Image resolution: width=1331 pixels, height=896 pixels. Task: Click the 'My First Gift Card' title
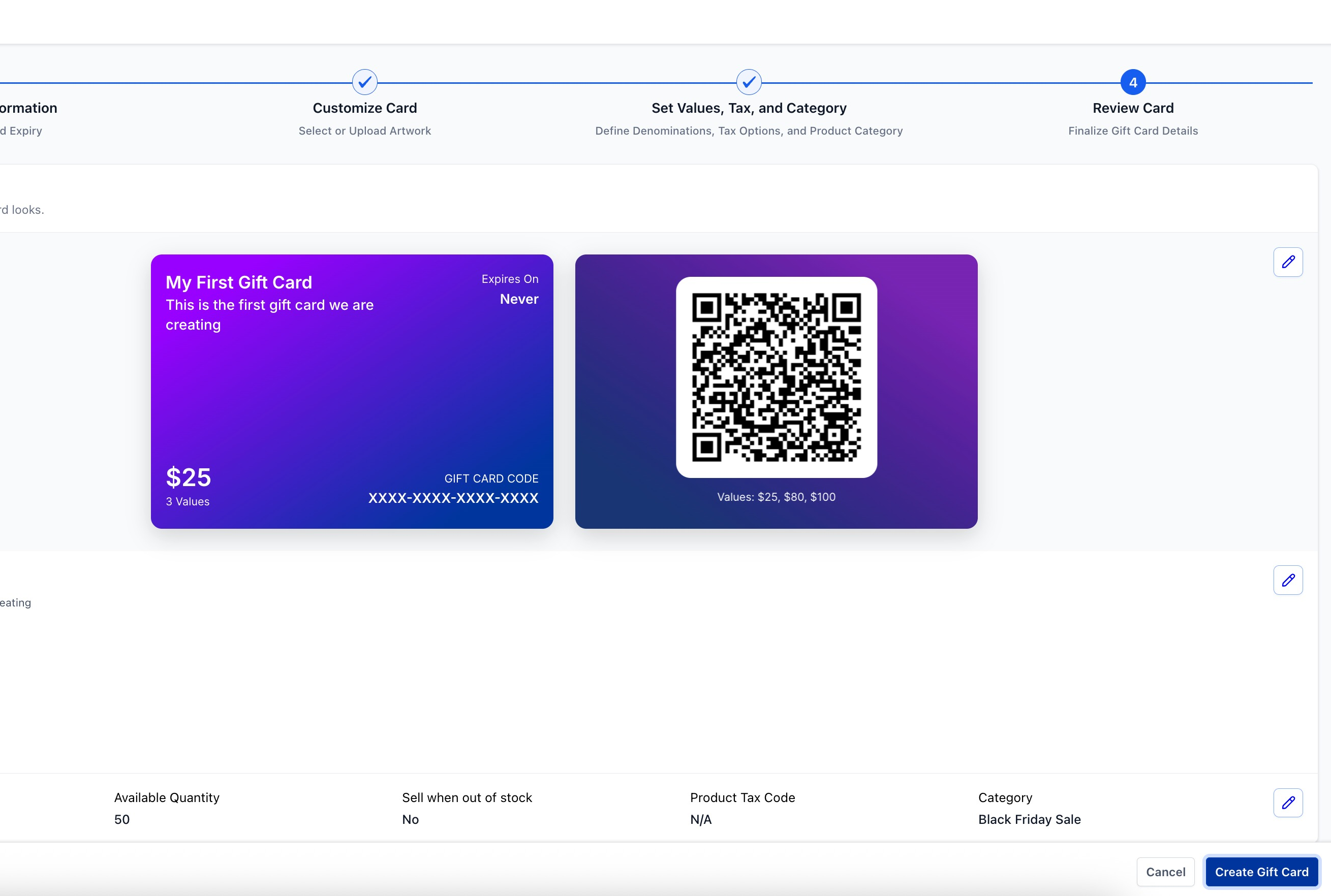[238, 282]
